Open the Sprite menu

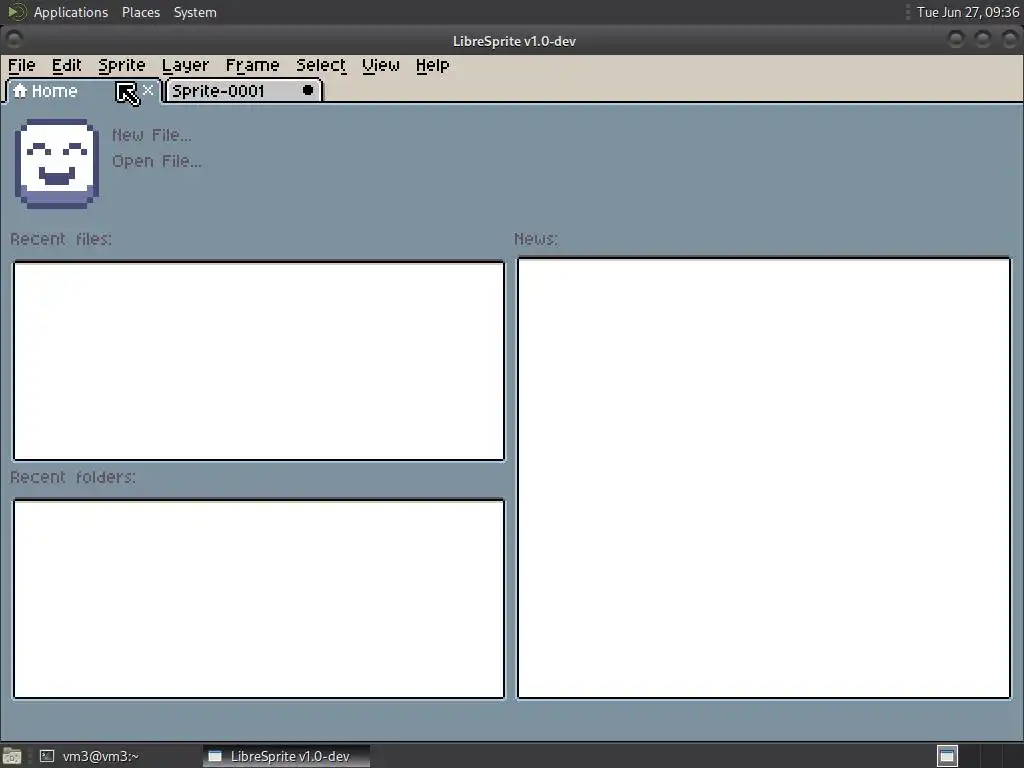121,65
